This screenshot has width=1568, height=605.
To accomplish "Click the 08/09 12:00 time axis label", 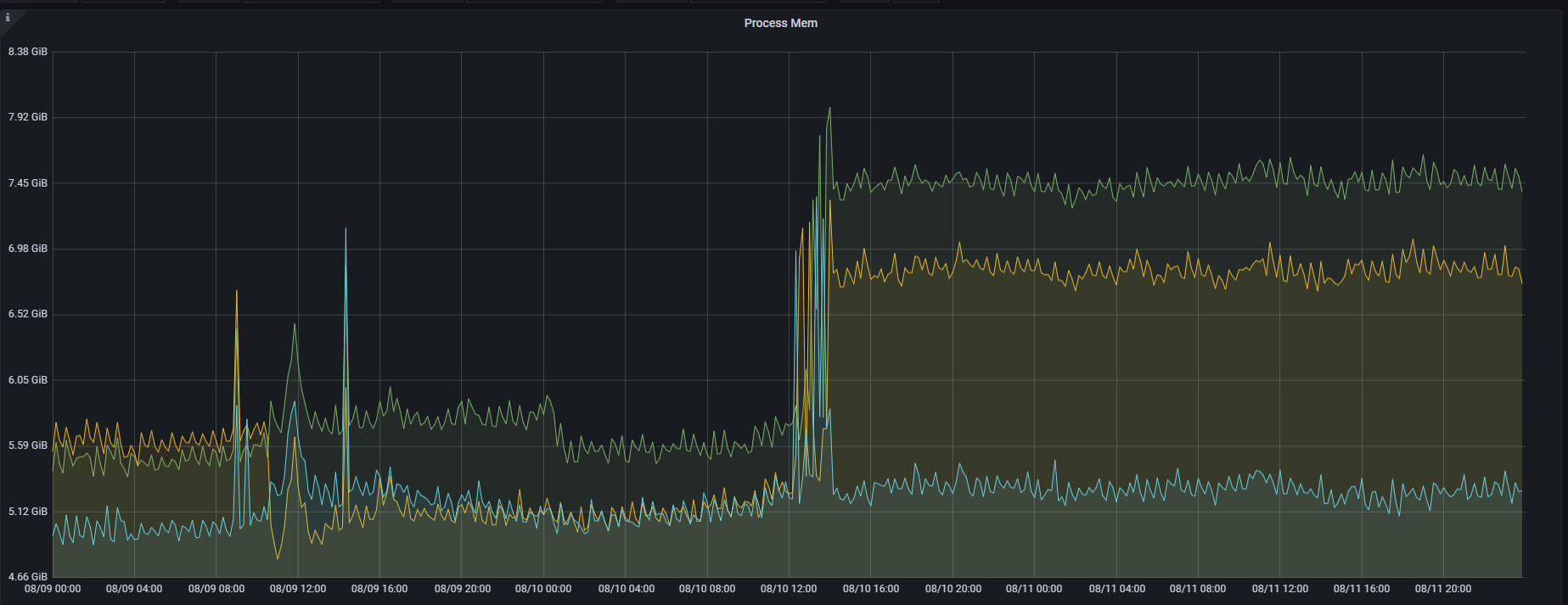I will pyautogui.click(x=298, y=589).
